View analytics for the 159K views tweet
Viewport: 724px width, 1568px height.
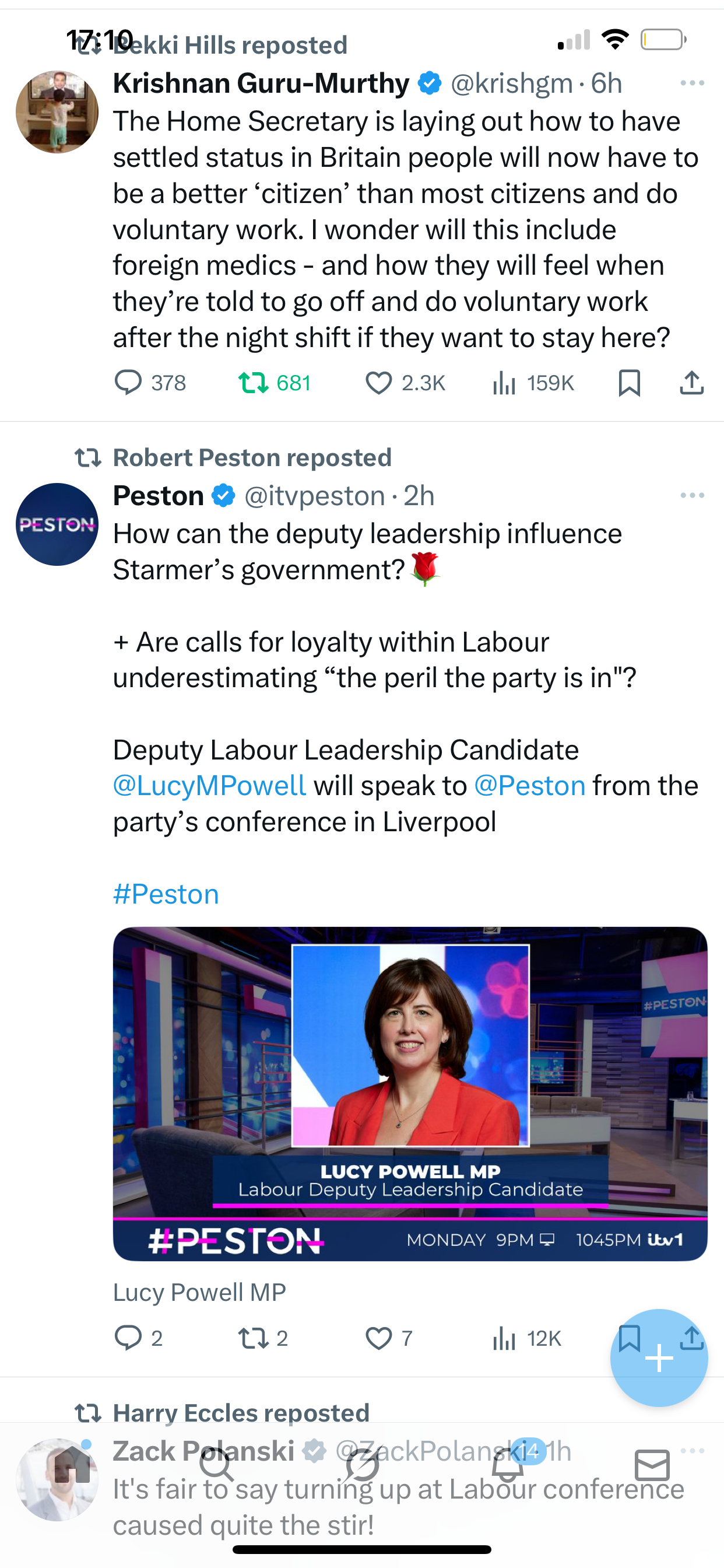click(x=504, y=383)
